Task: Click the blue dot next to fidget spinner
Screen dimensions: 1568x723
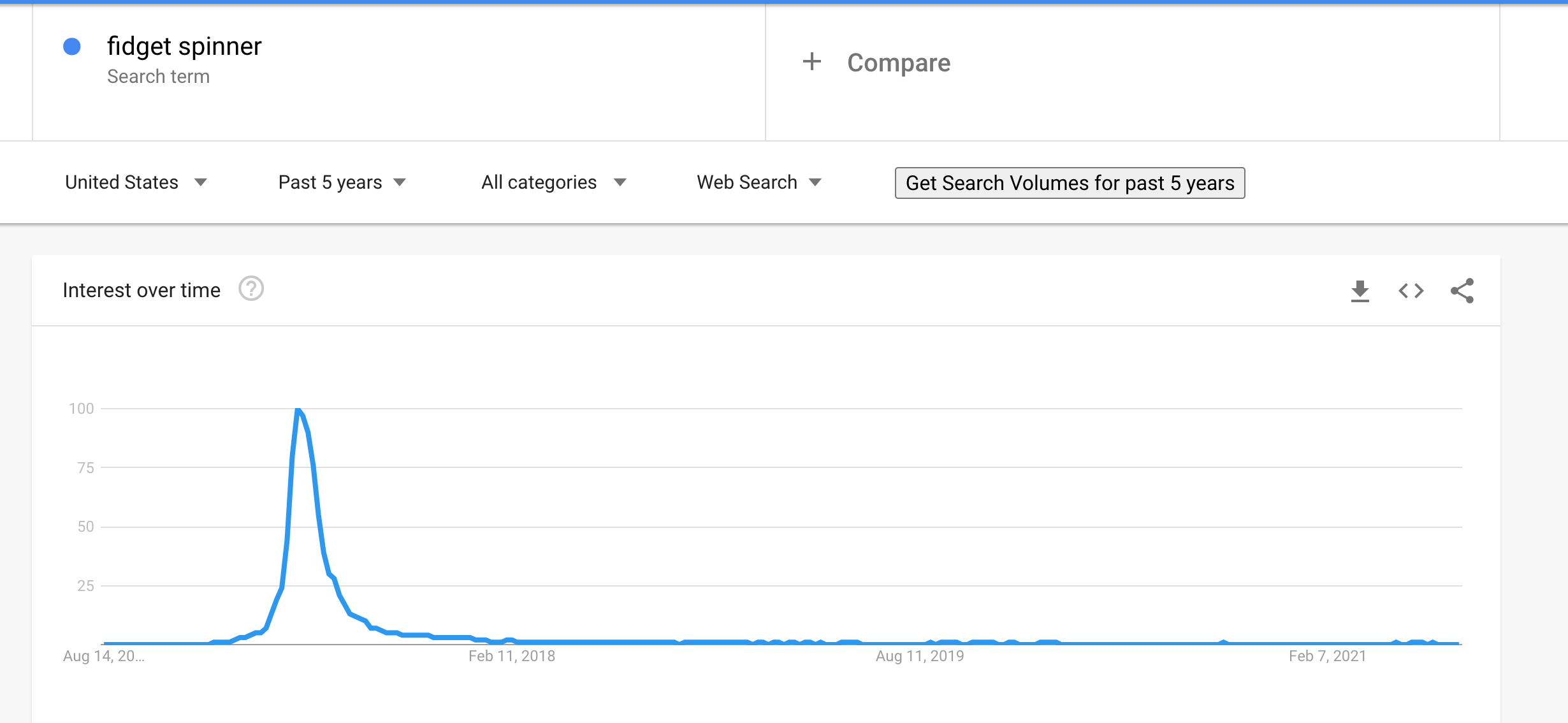Action: tap(72, 47)
